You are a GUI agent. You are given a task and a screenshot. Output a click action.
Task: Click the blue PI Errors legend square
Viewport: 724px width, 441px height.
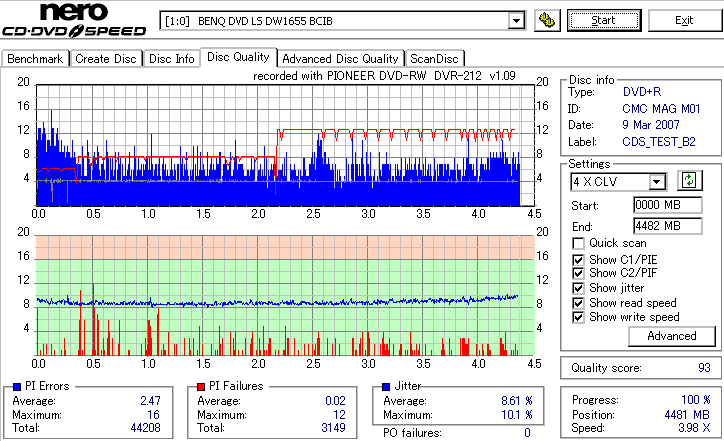click(x=17, y=387)
